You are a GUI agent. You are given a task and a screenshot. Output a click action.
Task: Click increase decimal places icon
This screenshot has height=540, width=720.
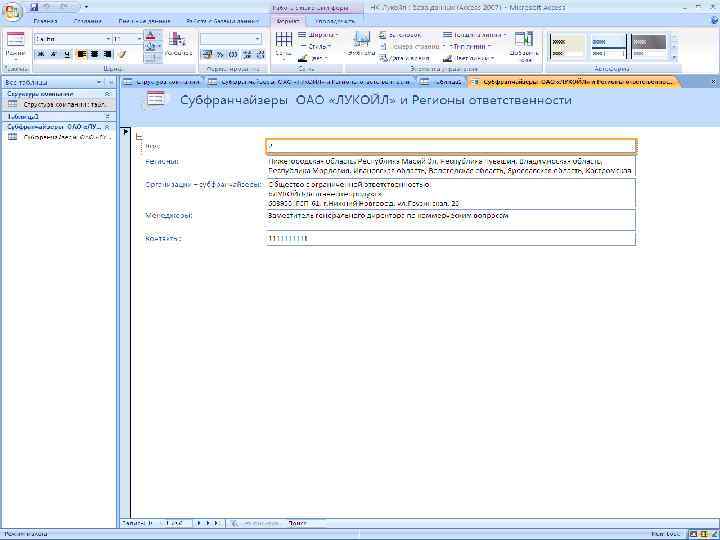(x=247, y=54)
